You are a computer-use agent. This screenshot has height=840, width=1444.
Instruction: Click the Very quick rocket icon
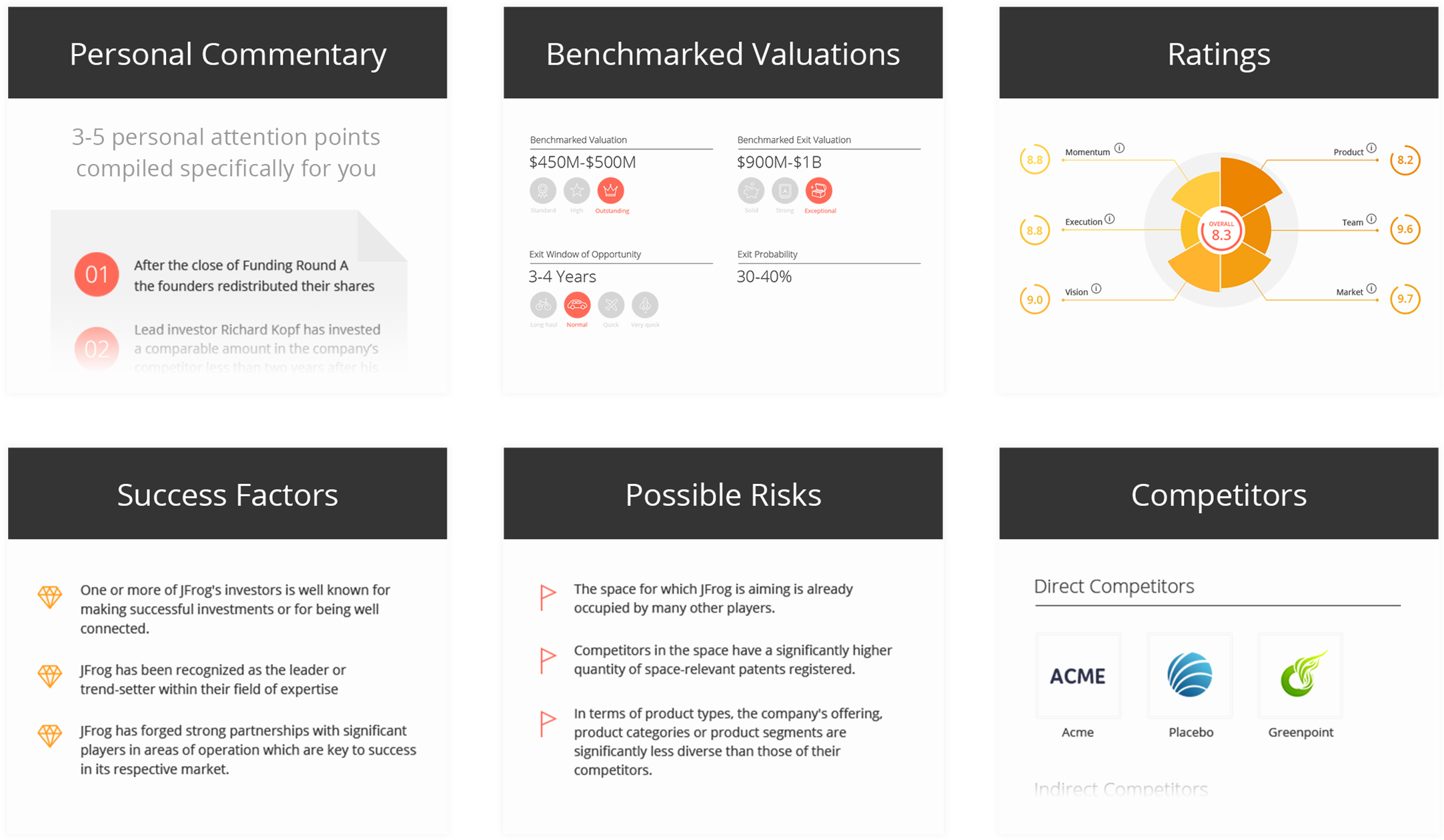tap(645, 305)
